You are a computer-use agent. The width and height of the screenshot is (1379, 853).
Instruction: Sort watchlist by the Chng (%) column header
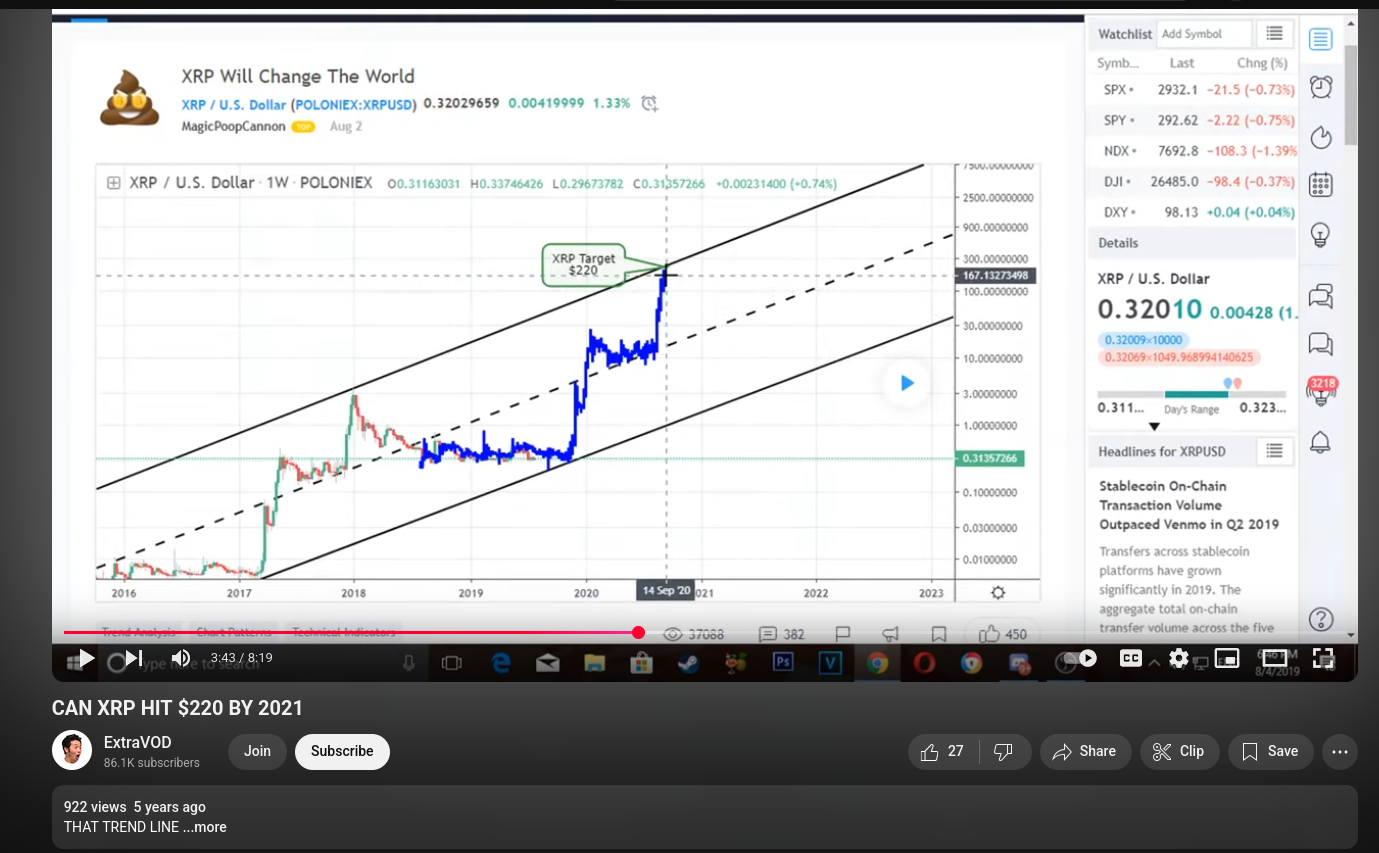coord(1262,63)
